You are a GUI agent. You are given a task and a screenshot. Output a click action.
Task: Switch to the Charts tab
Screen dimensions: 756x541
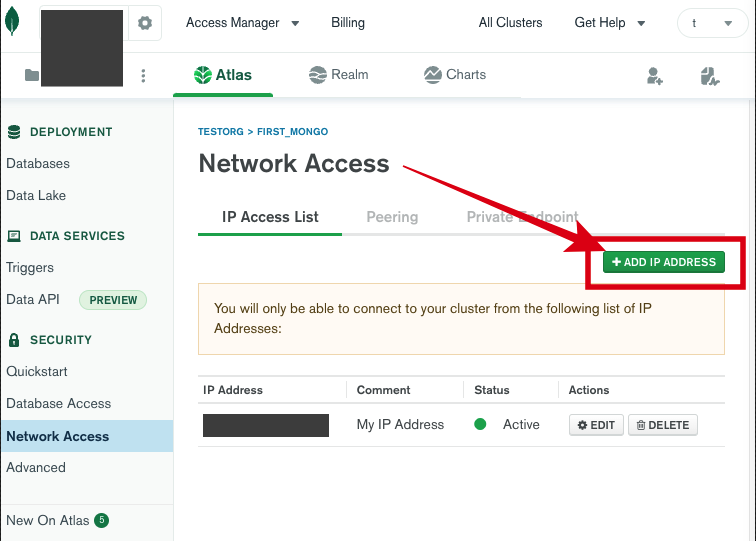pos(455,75)
